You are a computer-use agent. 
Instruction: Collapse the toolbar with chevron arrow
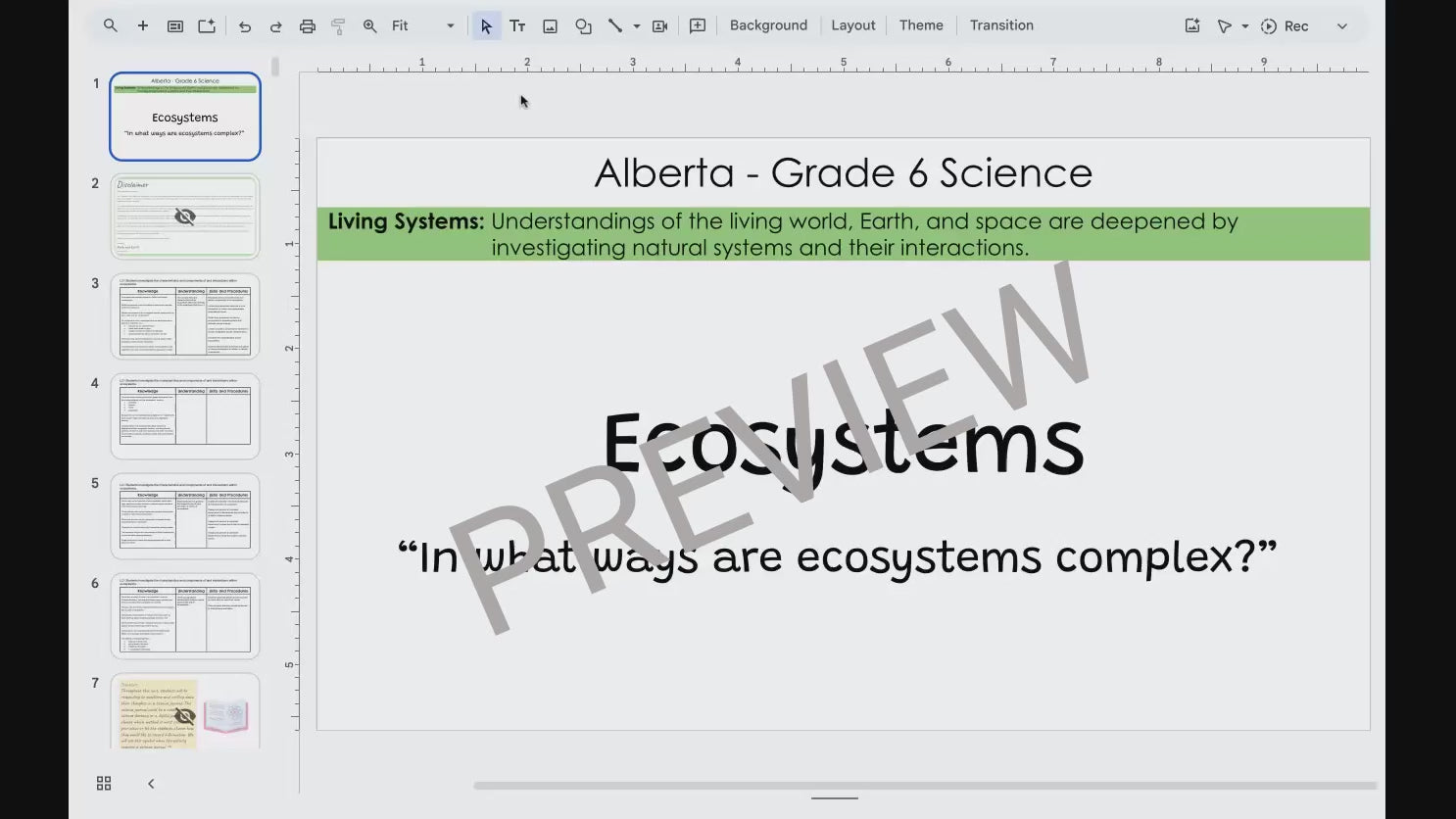[x=1342, y=26]
